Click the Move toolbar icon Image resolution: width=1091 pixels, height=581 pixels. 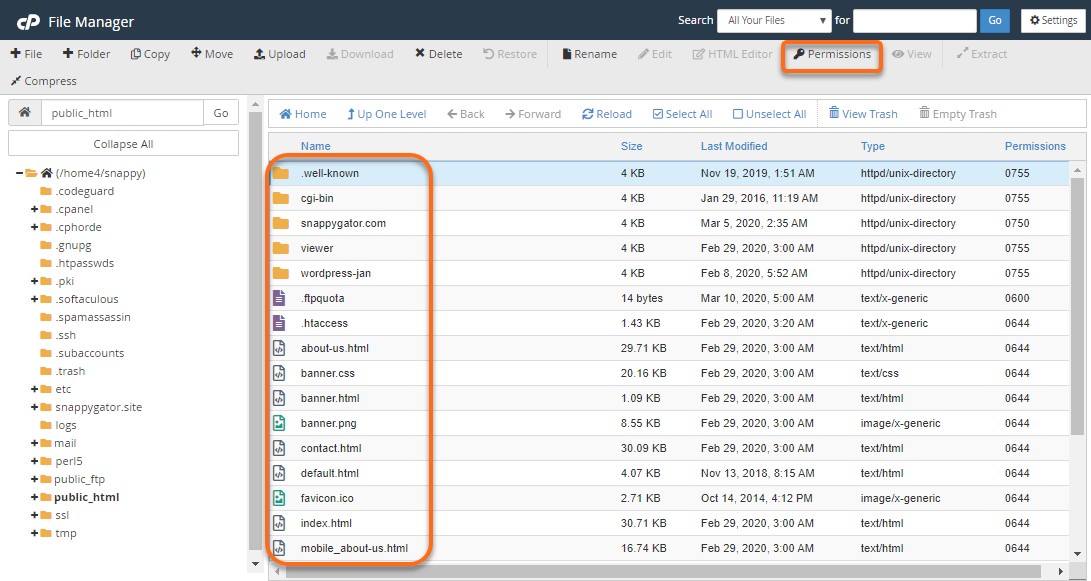[212, 54]
